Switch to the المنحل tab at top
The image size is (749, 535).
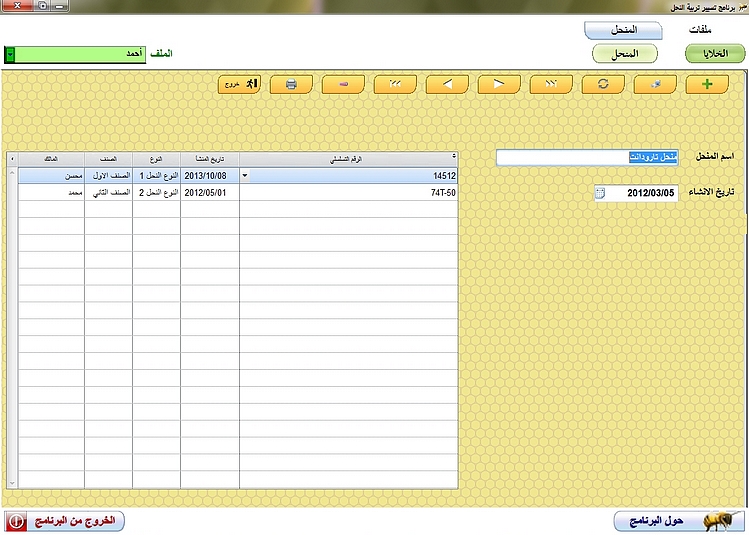click(x=625, y=31)
